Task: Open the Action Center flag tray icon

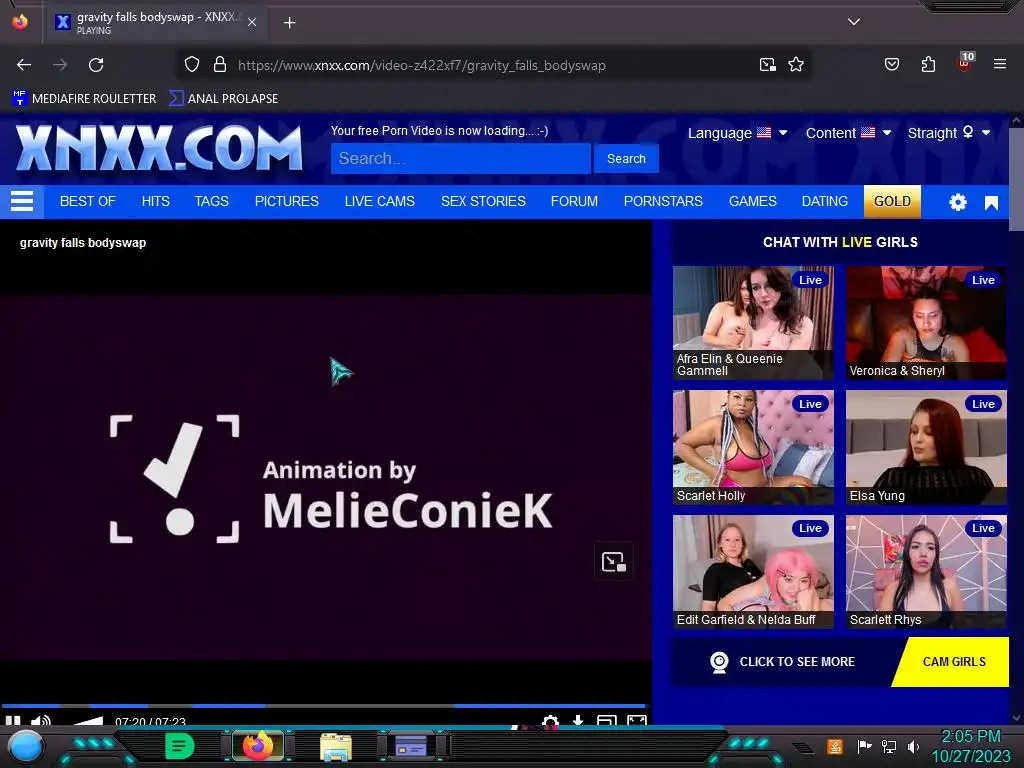Action: click(x=864, y=746)
